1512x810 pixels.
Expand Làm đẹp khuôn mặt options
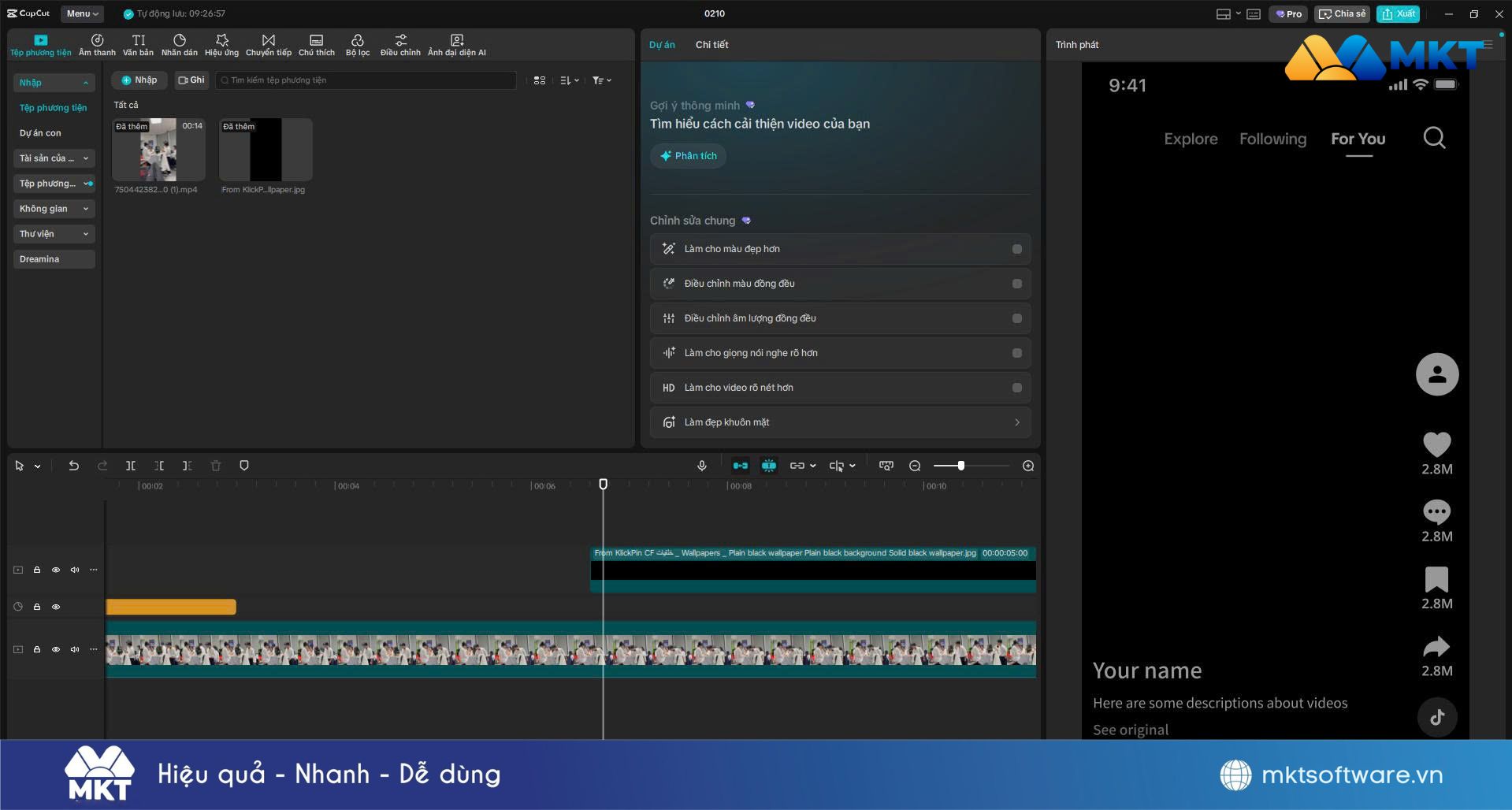(840, 422)
